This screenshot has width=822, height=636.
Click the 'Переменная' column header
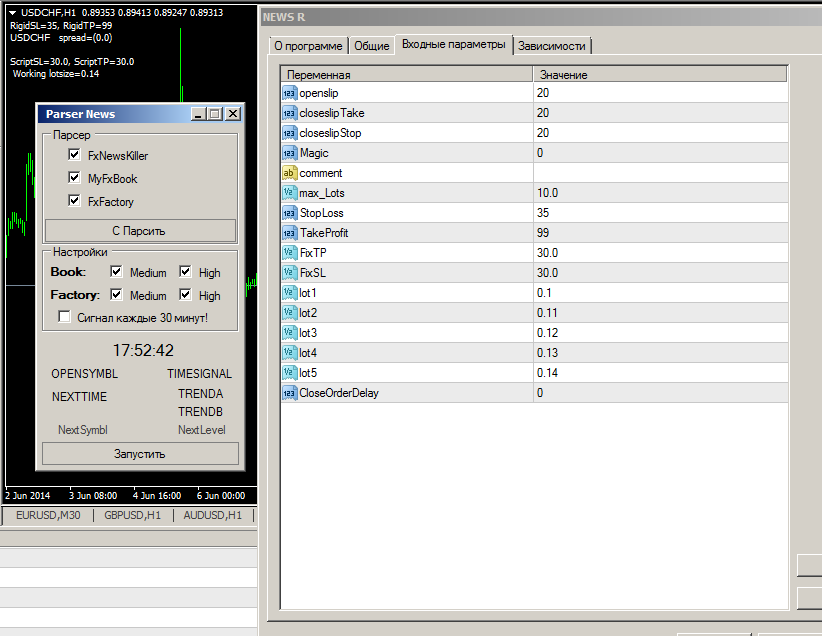pos(407,74)
